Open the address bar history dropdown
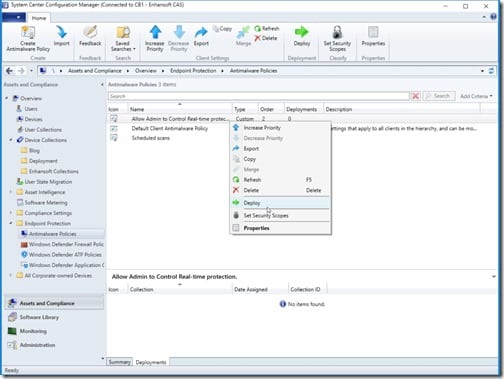Image resolution: width=504 pixels, height=379 pixels. (x=482, y=71)
